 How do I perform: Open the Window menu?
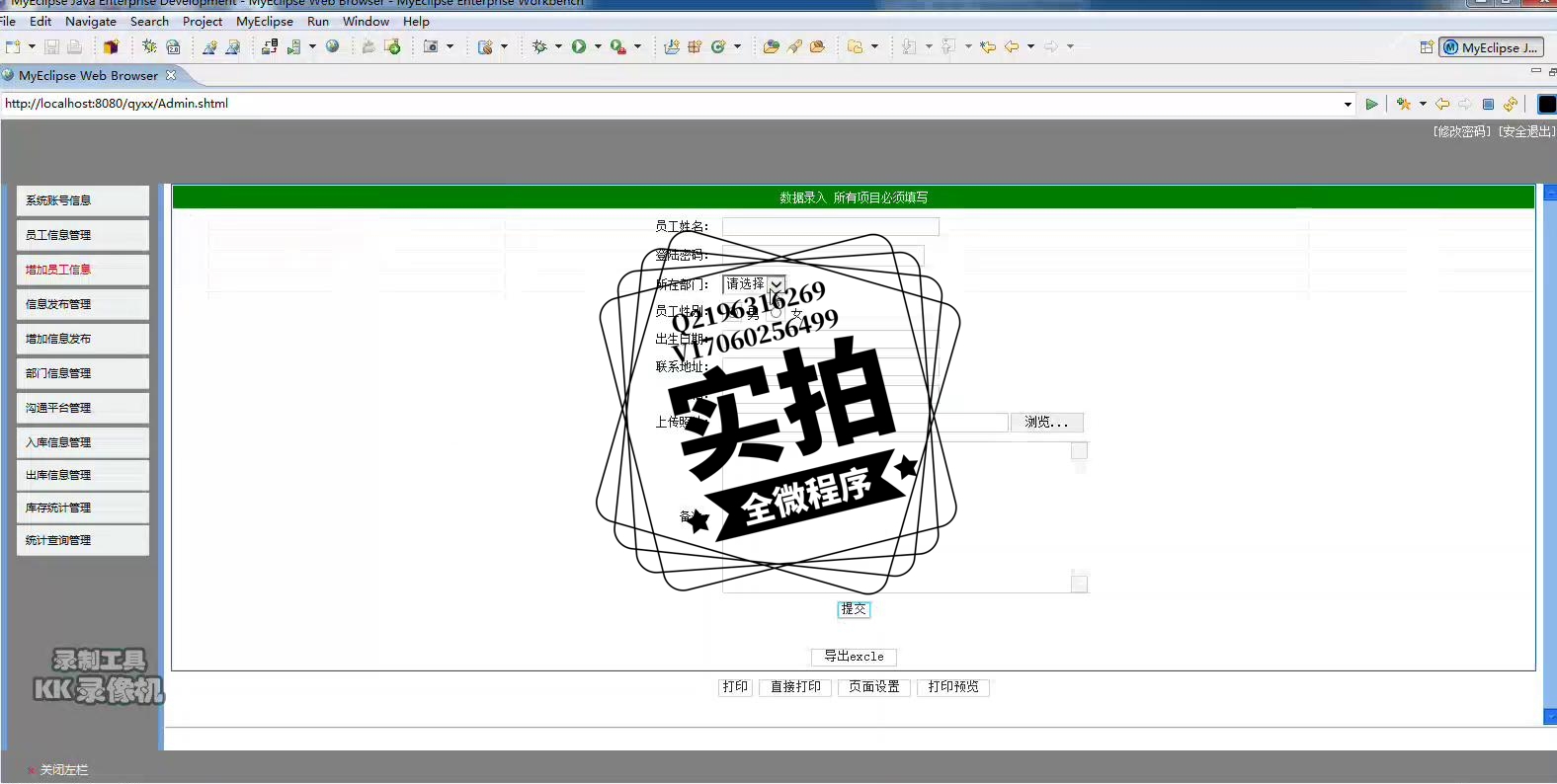click(366, 21)
